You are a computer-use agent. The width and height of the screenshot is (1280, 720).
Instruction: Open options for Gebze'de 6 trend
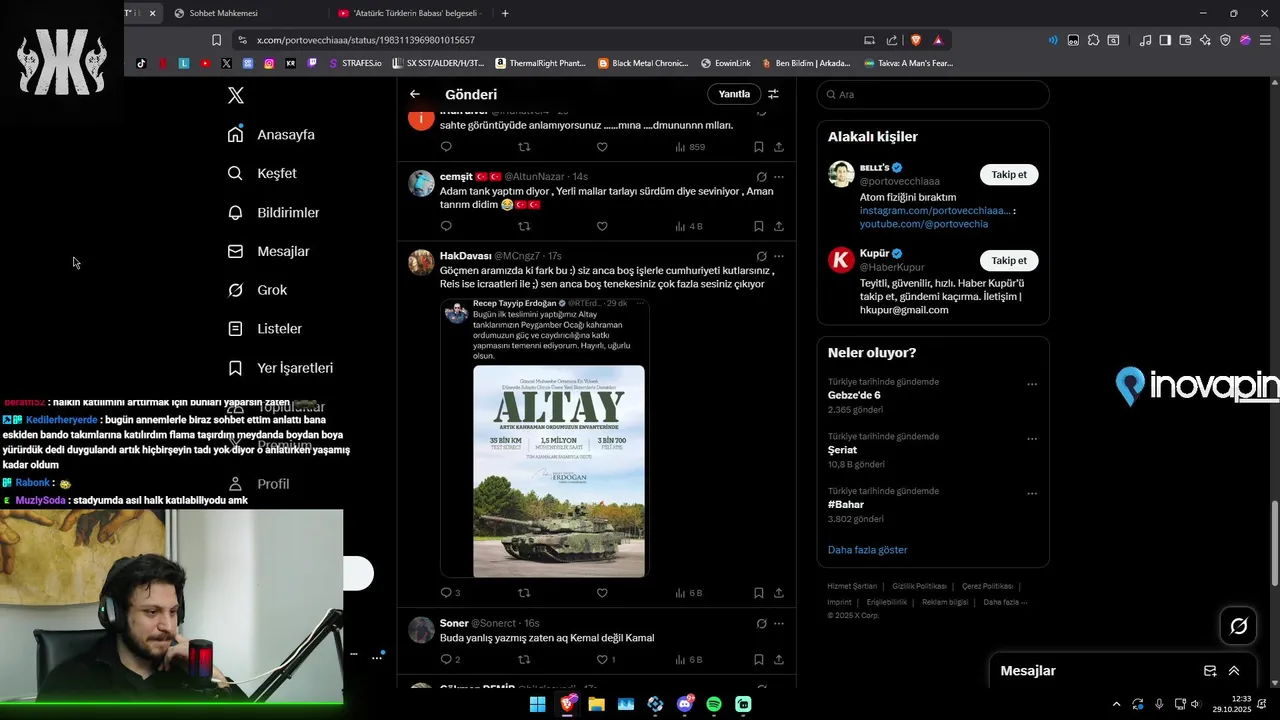point(1032,384)
